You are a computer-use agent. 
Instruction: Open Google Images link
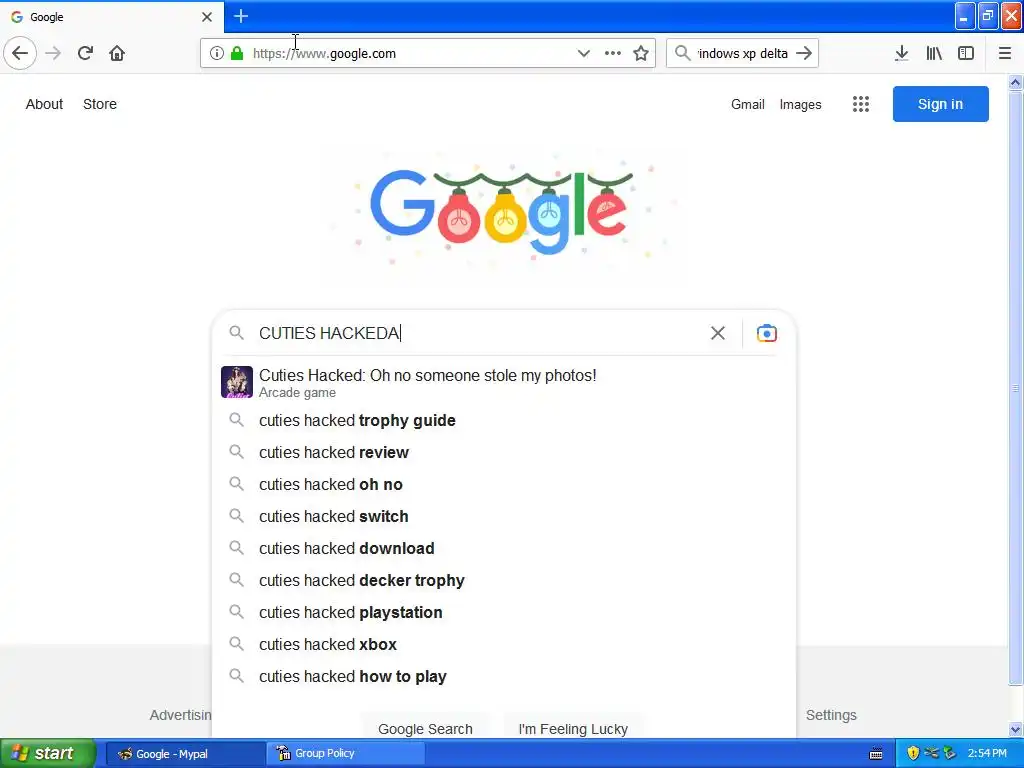[x=801, y=104]
